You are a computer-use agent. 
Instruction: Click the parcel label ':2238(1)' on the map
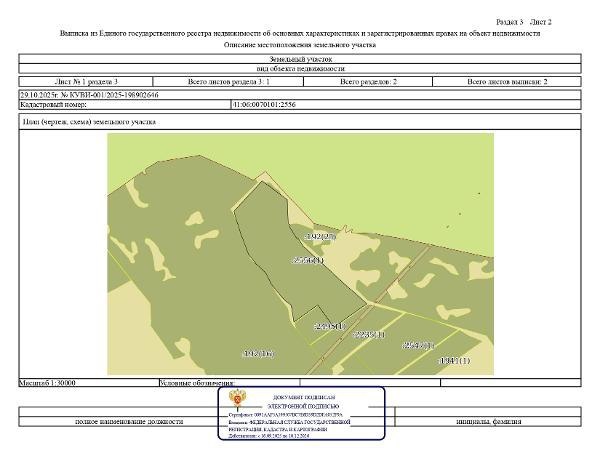coord(368,335)
